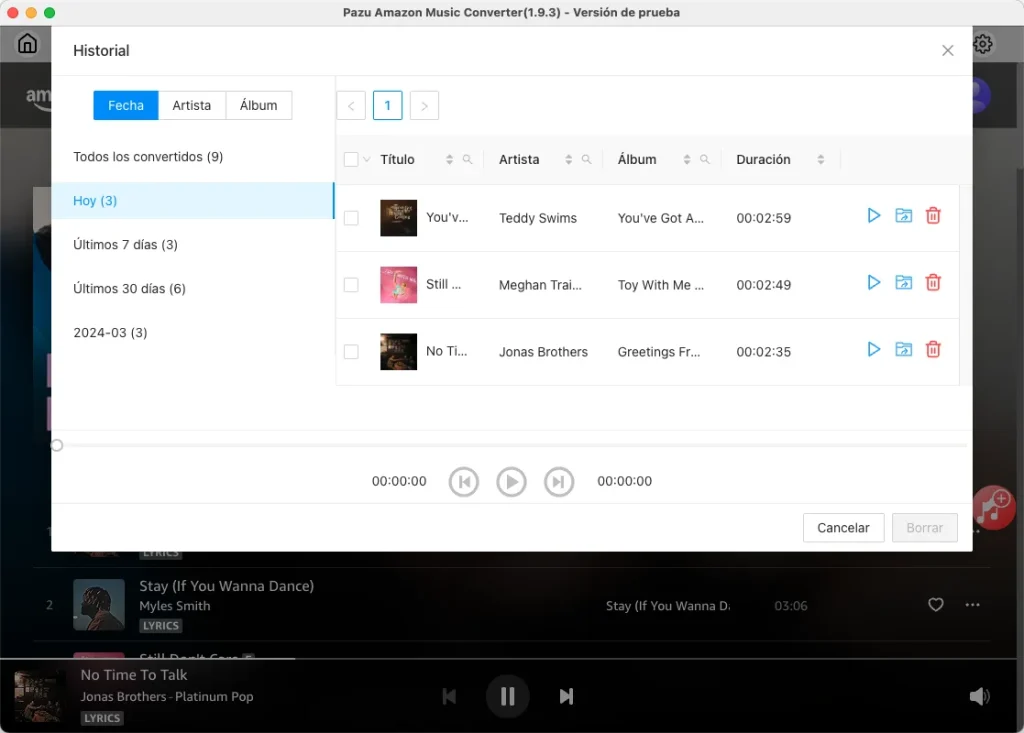This screenshot has width=1024, height=733.
Task: Open output folder for Meghan Trainor song
Action: coord(903,282)
